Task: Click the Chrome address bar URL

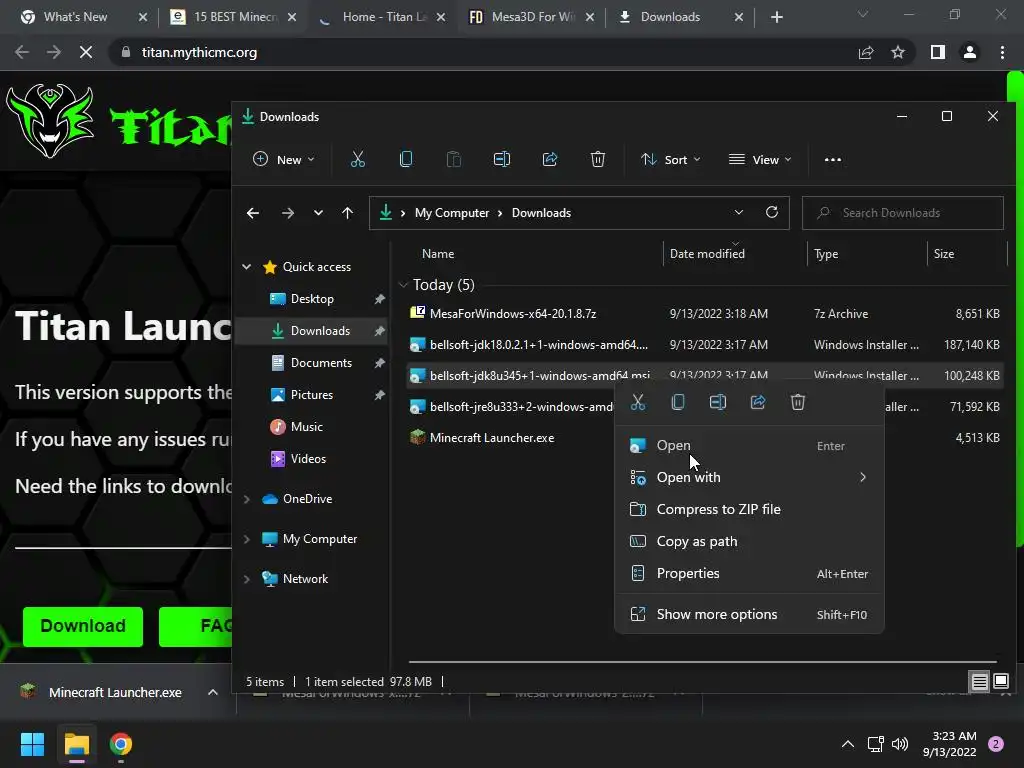Action: click(199, 52)
